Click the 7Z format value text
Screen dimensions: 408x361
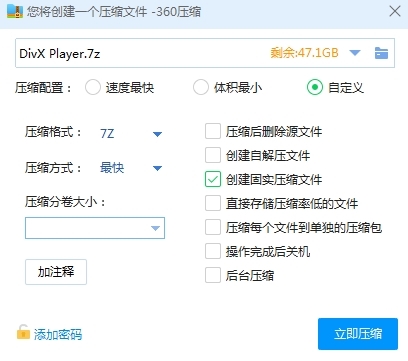click(107, 134)
